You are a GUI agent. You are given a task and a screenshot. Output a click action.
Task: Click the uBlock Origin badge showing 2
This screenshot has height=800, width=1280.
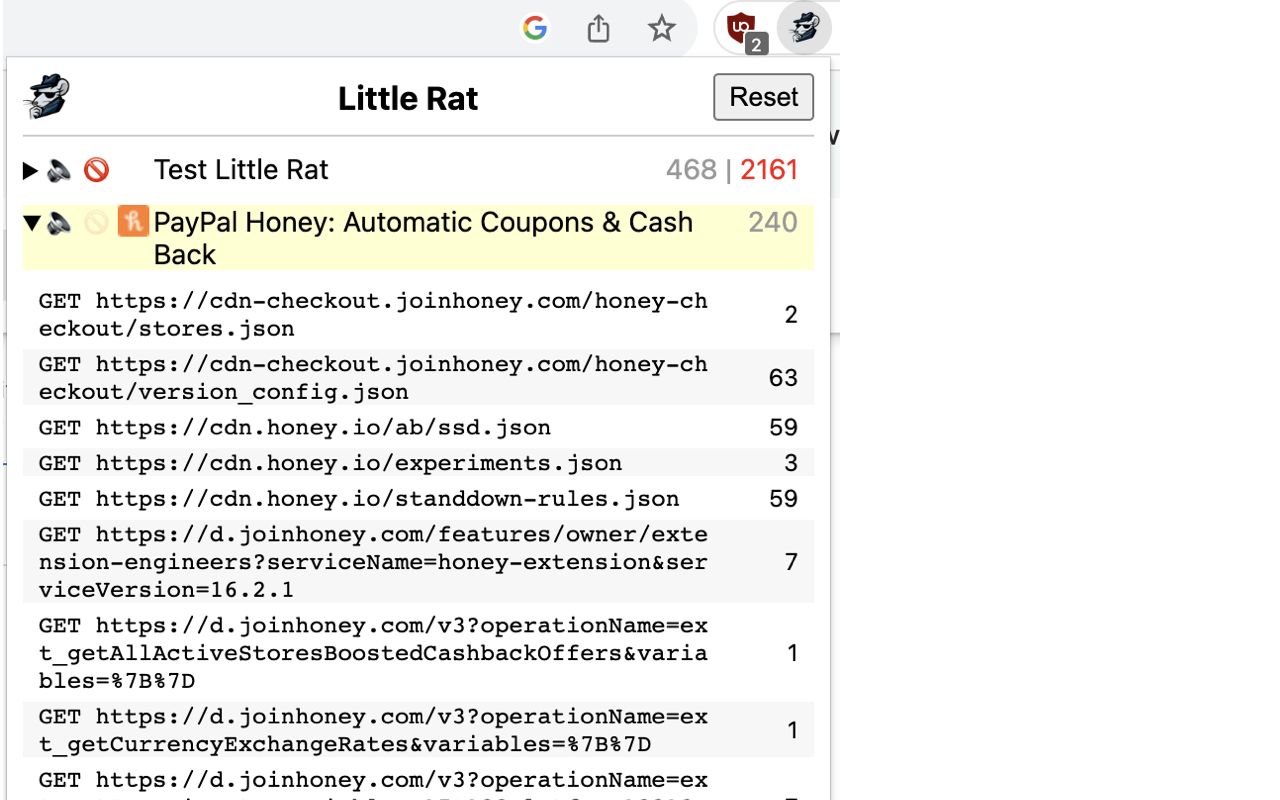point(757,44)
